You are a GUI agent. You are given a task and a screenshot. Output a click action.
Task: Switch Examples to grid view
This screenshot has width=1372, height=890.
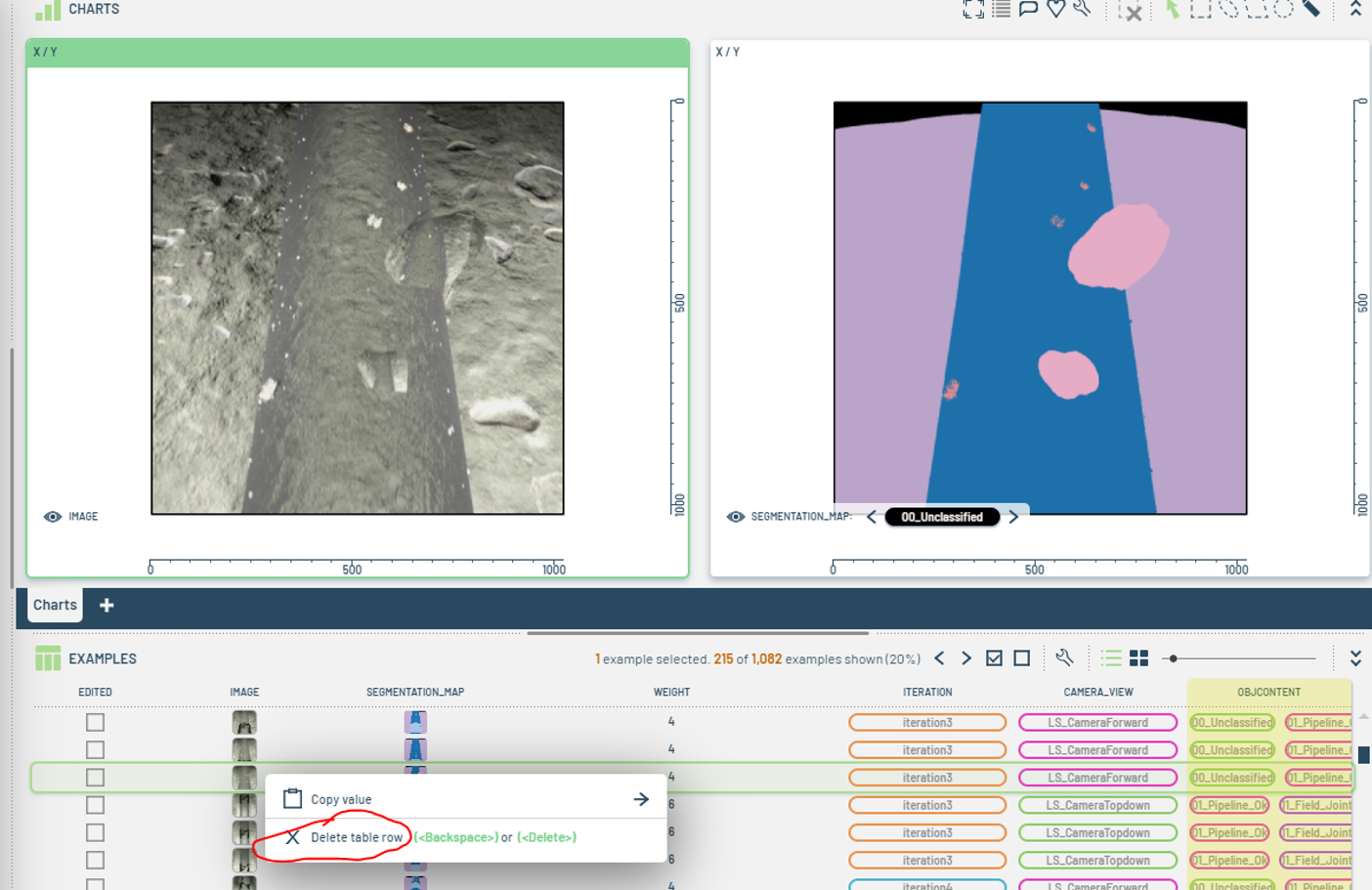tap(1138, 658)
